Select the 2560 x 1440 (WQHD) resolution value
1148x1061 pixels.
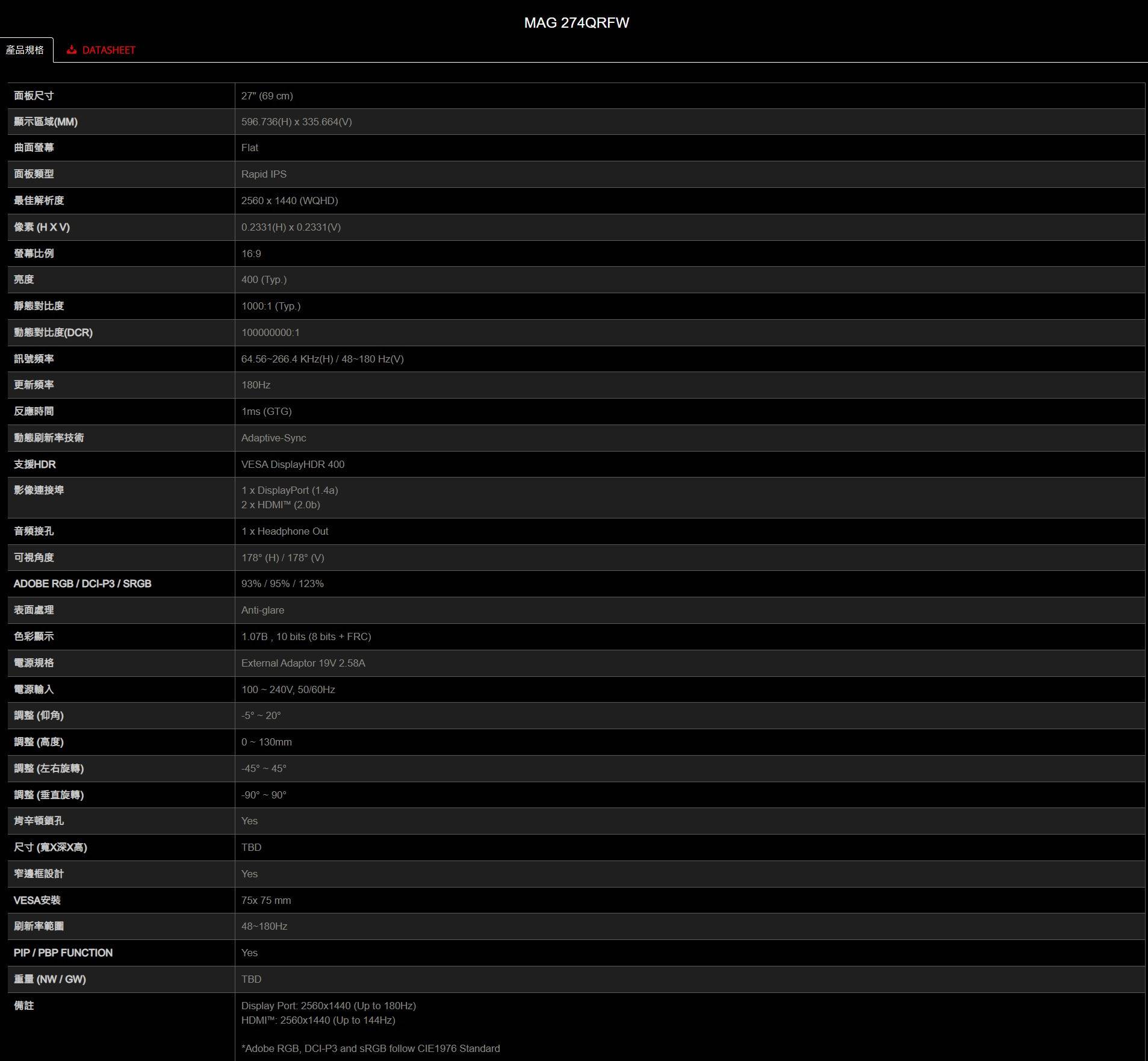tap(289, 201)
